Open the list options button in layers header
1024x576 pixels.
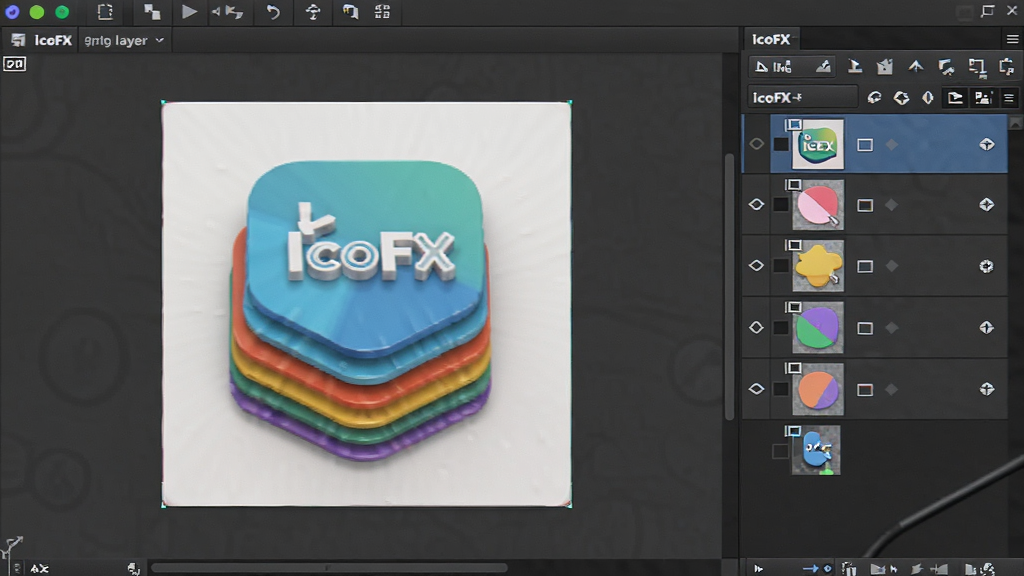click(x=1009, y=98)
